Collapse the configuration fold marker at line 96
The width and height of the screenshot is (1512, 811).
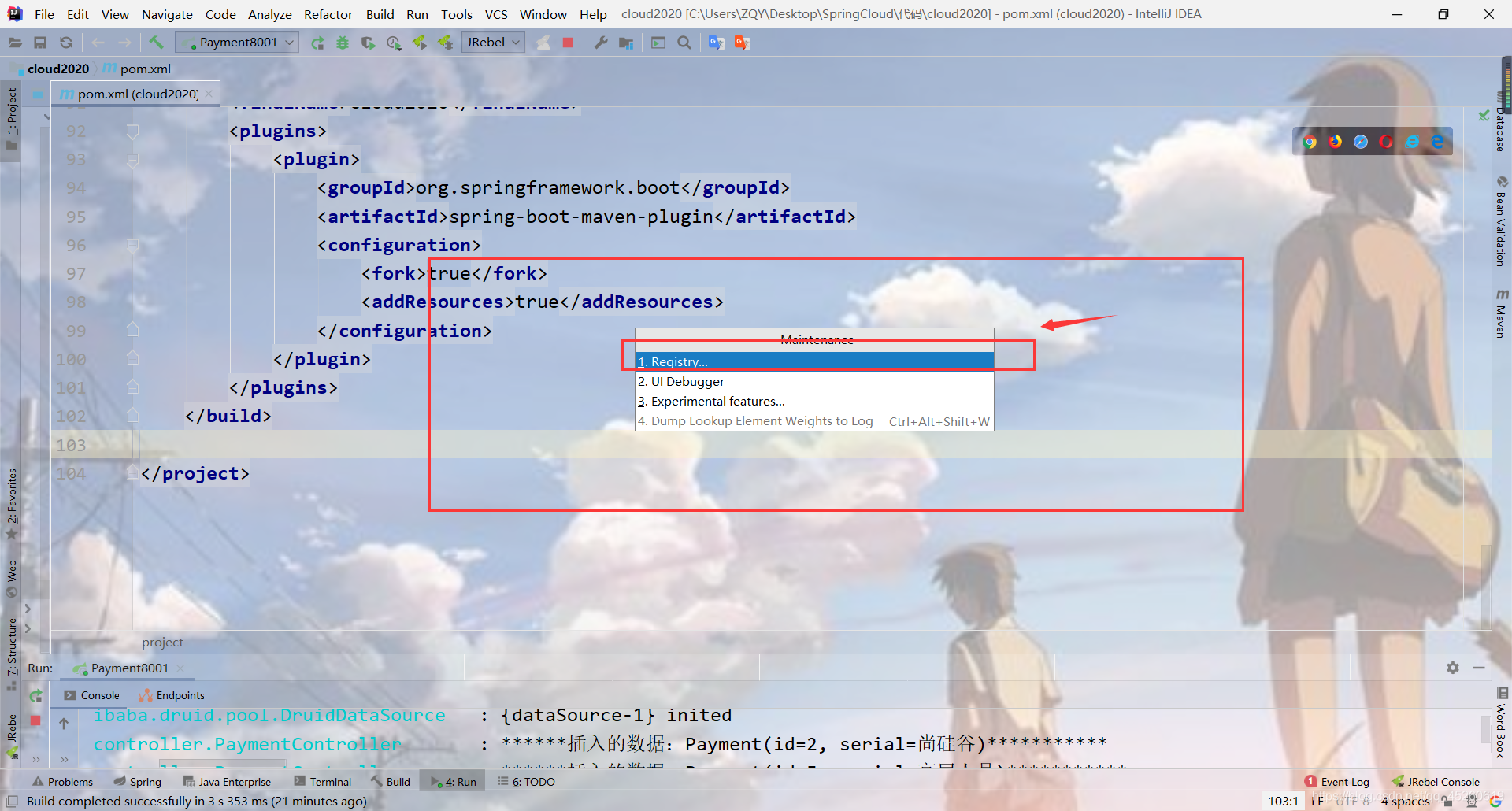[132, 246]
